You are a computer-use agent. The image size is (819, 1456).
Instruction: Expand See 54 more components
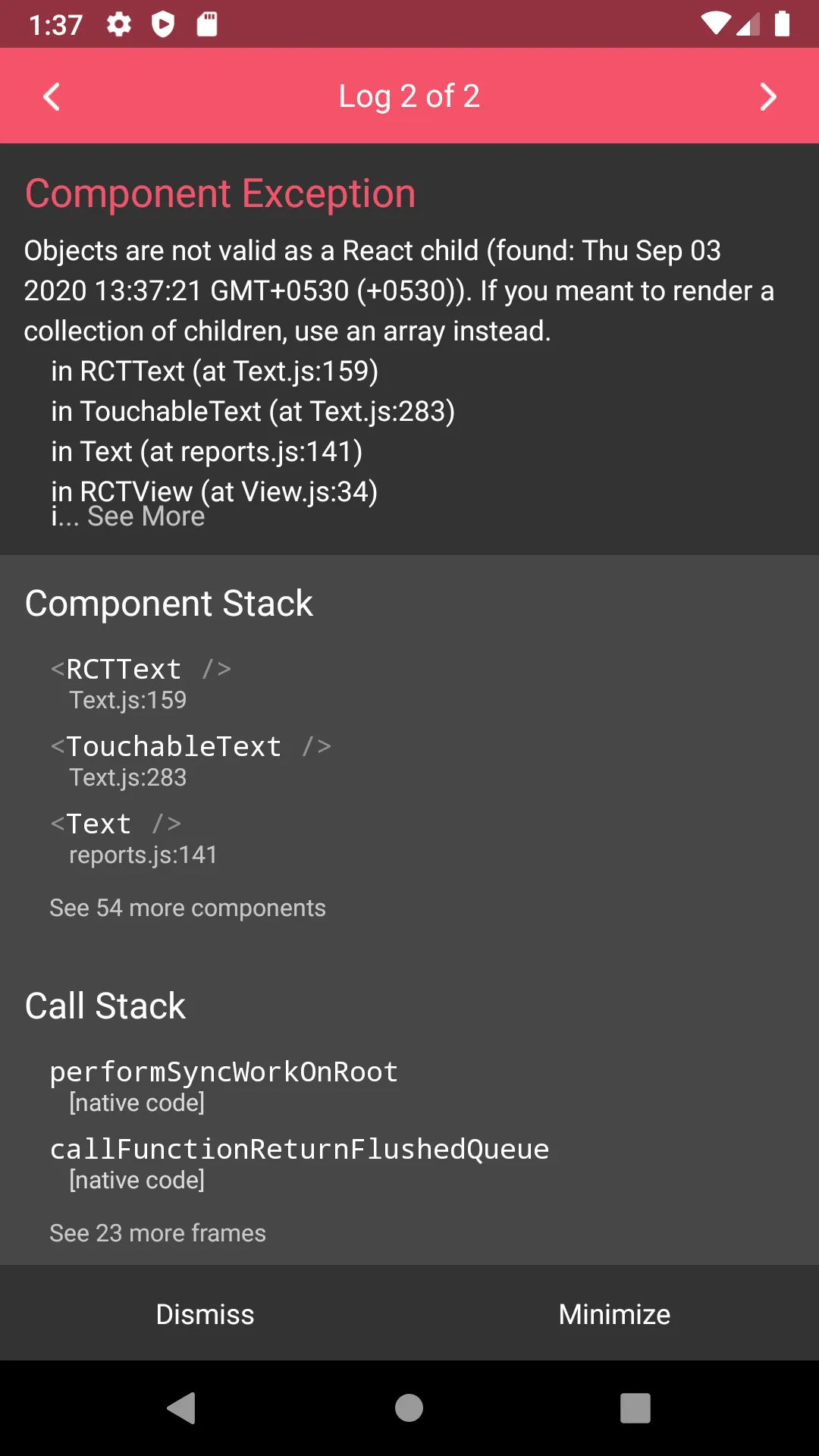point(187,908)
